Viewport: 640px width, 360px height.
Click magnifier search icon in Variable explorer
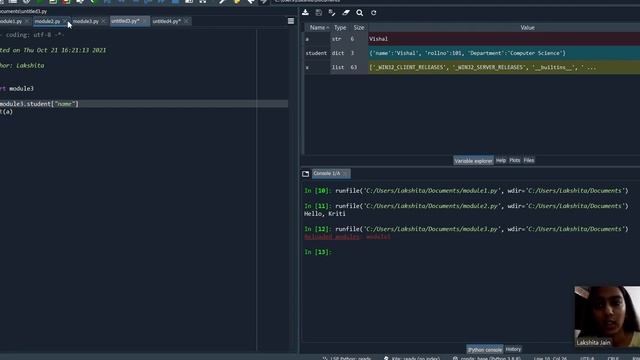[360, 13]
